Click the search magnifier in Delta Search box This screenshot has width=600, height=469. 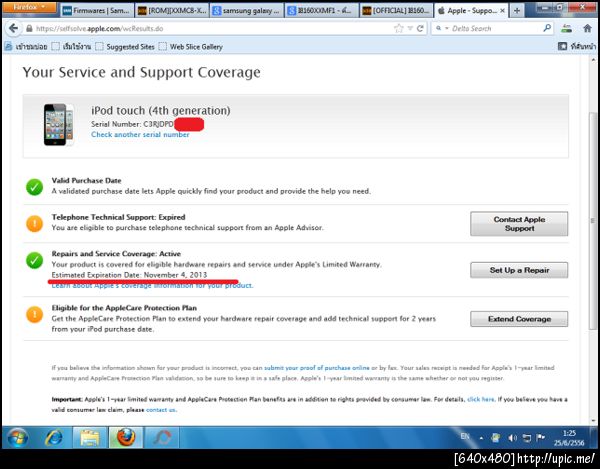pos(547,28)
